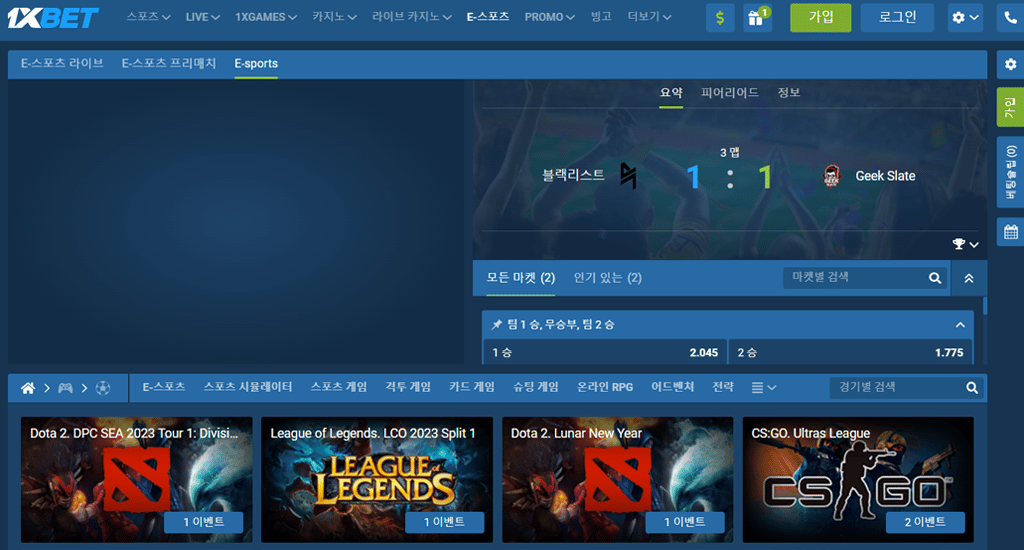Open the settings gear dropdown in header
This screenshot has height=550, width=1024.
[965, 18]
